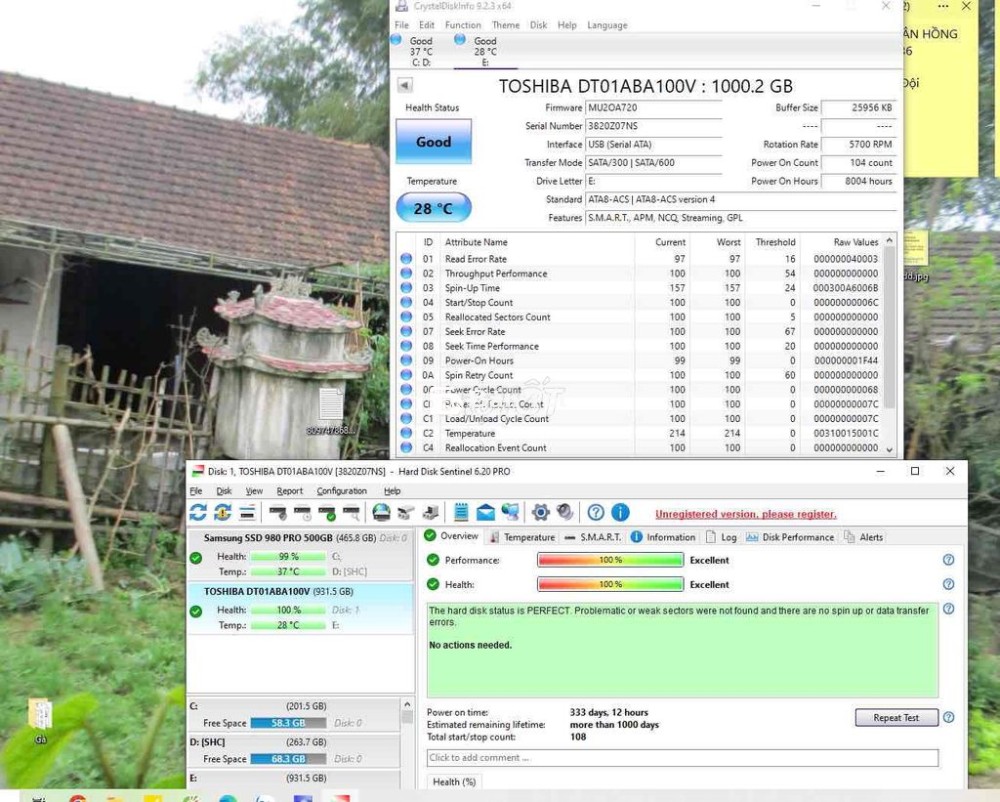
Task: Click scroll up arrow of SMART attribute list
Action: point(890,241)
